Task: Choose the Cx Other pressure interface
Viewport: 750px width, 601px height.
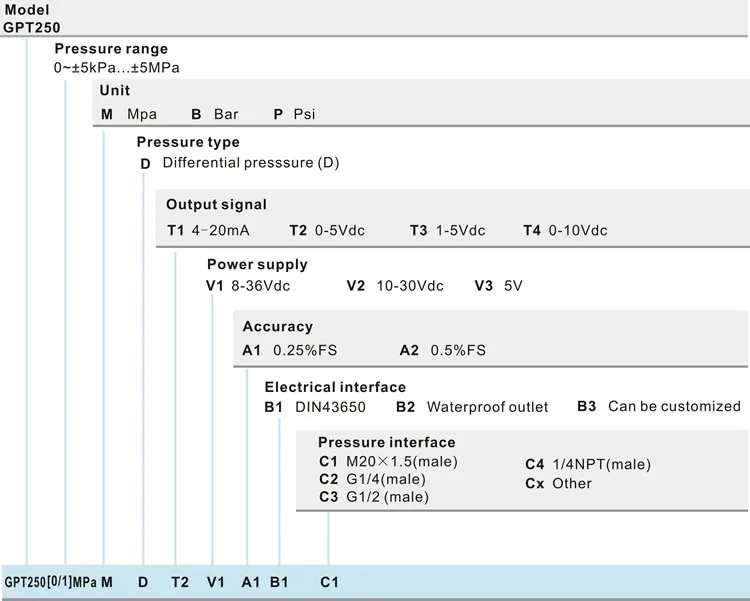Action: (558, 484)
